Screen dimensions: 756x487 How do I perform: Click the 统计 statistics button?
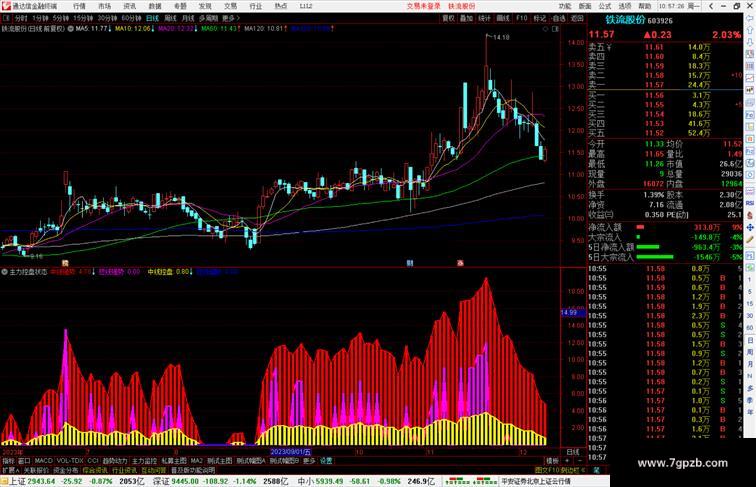485,18
